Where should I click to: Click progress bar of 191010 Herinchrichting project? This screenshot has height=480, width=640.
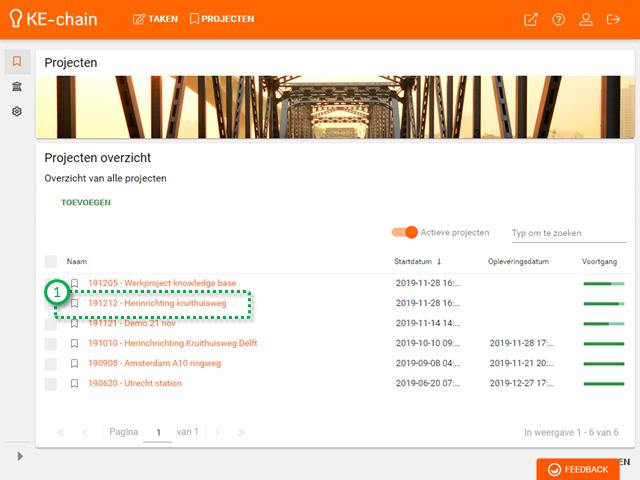(x=603, y=343)
